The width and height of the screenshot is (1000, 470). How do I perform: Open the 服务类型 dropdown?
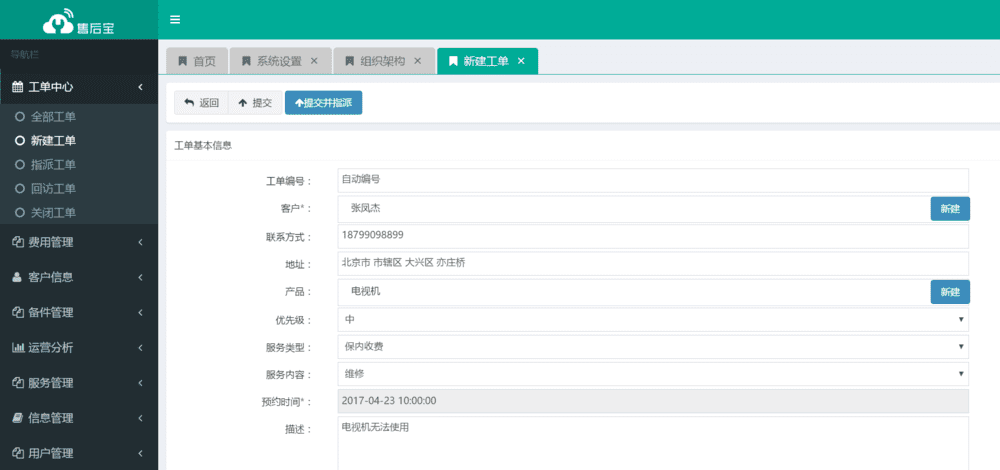click(x=653, y=347)
